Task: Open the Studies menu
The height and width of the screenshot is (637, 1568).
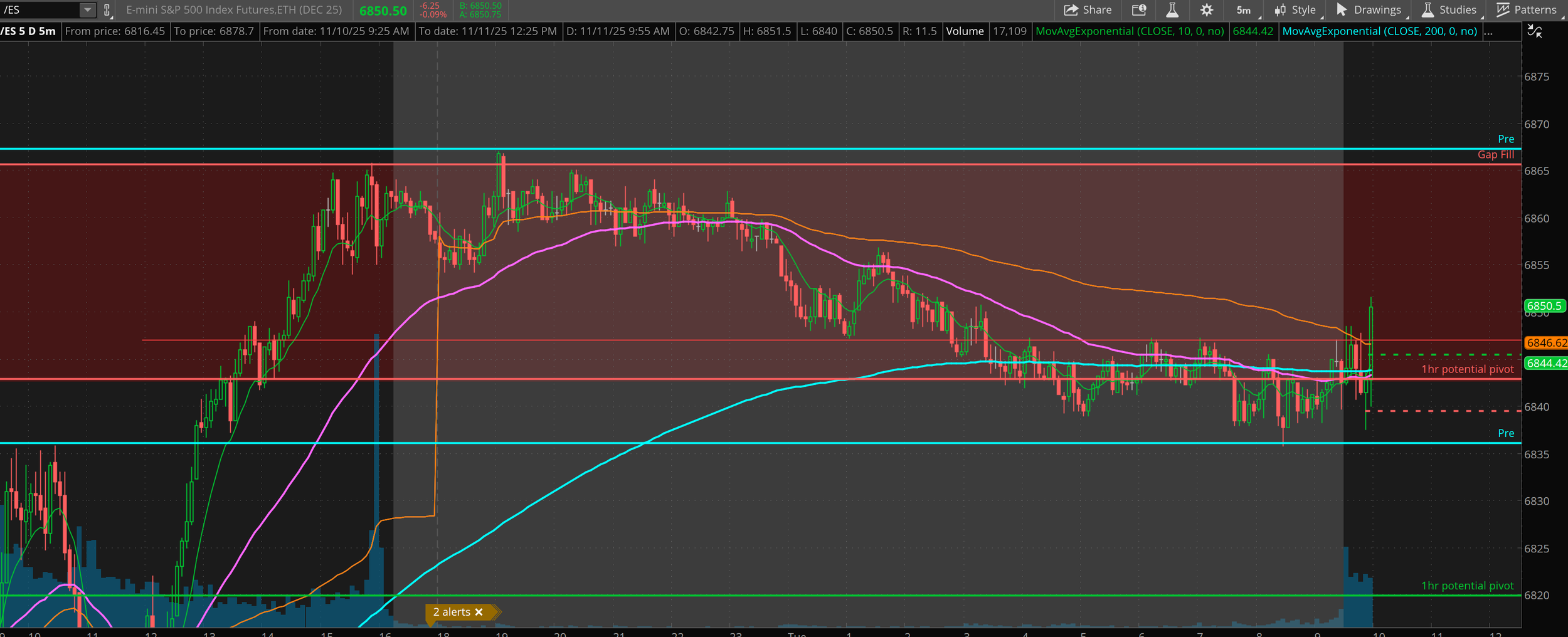Action: point(1449,9)
